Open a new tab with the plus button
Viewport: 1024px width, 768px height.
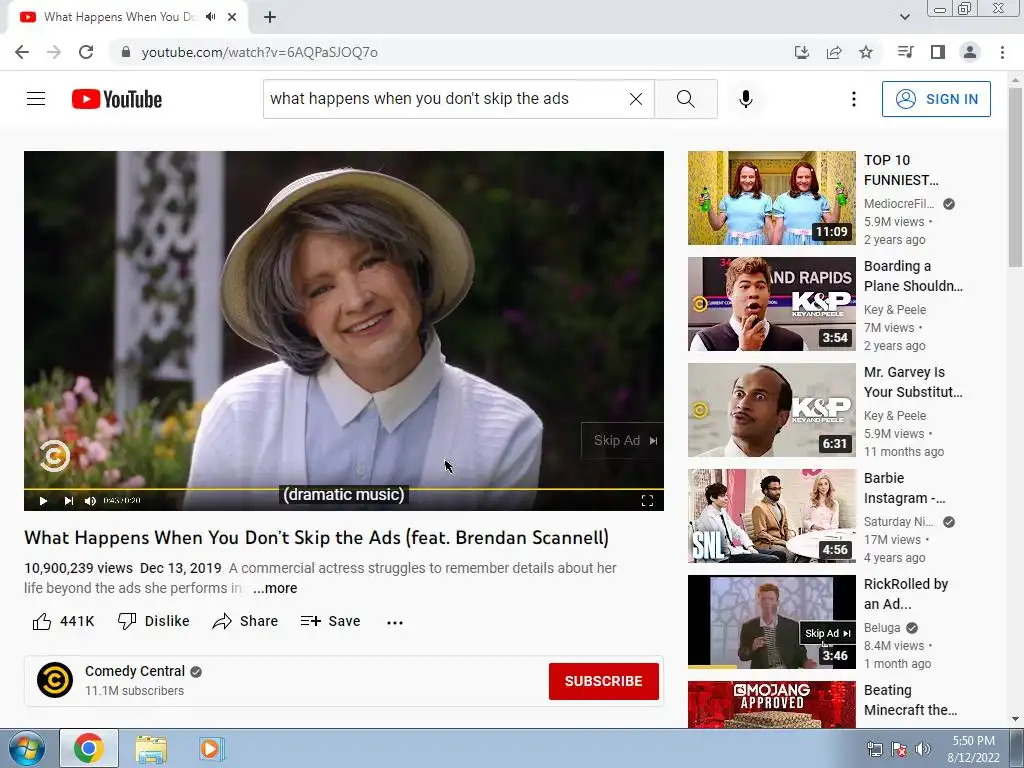click(x=270, y=17)
